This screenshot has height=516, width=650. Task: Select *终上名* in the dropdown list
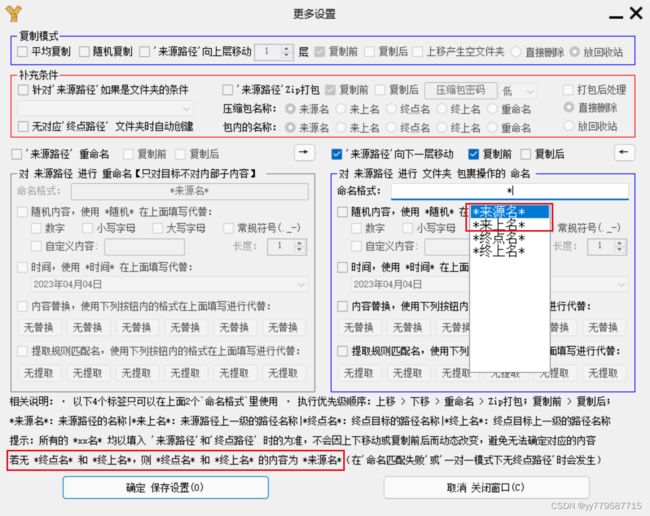click(510, 251)
